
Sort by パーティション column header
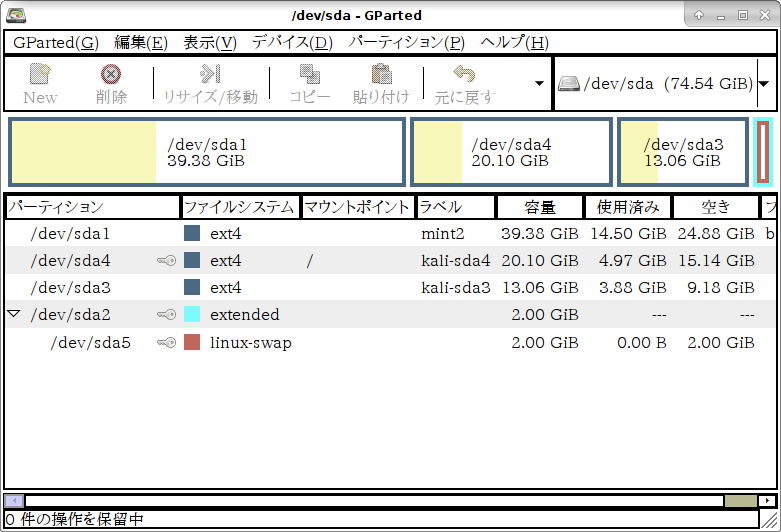[93, 207]
